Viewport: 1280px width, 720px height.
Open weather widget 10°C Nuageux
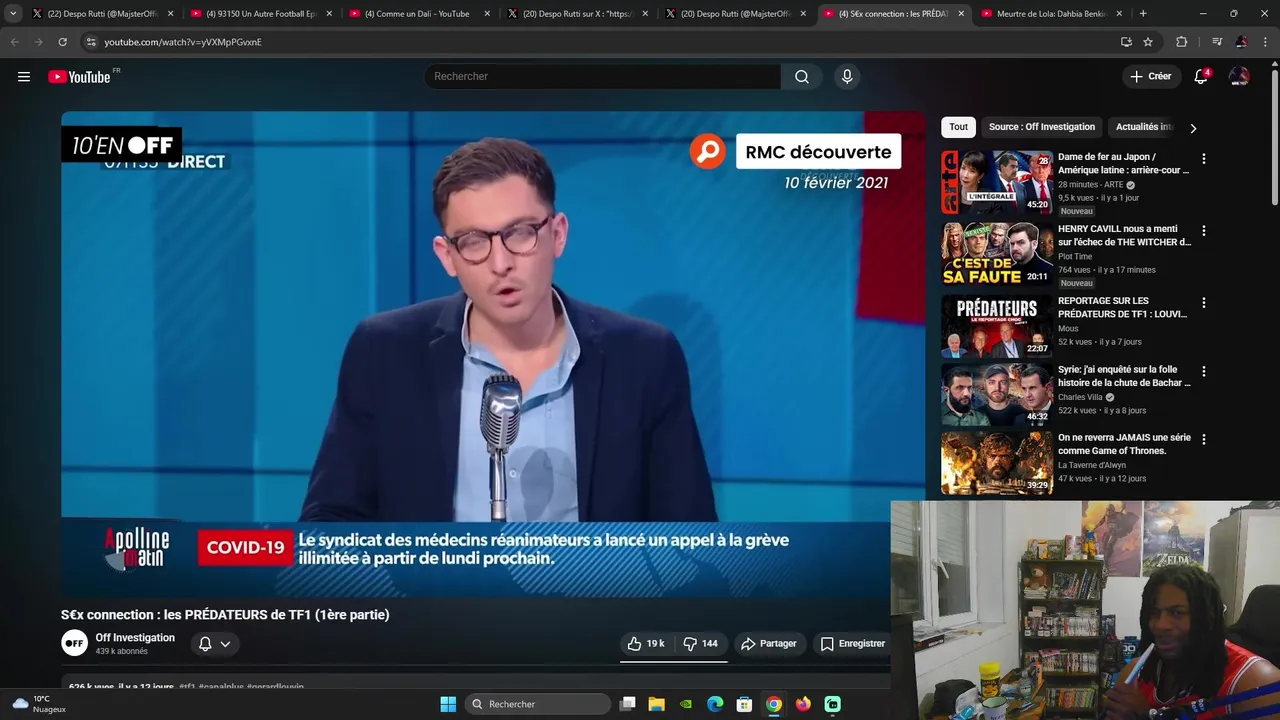coord(40,704)
